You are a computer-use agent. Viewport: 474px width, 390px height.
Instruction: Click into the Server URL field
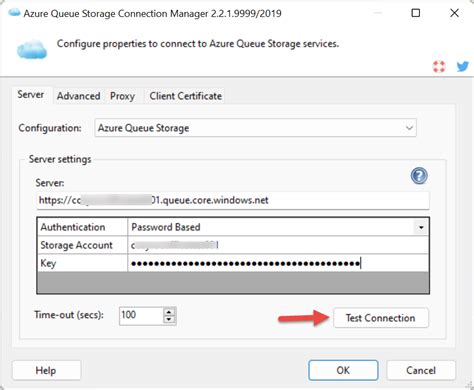tap(233, 200)
